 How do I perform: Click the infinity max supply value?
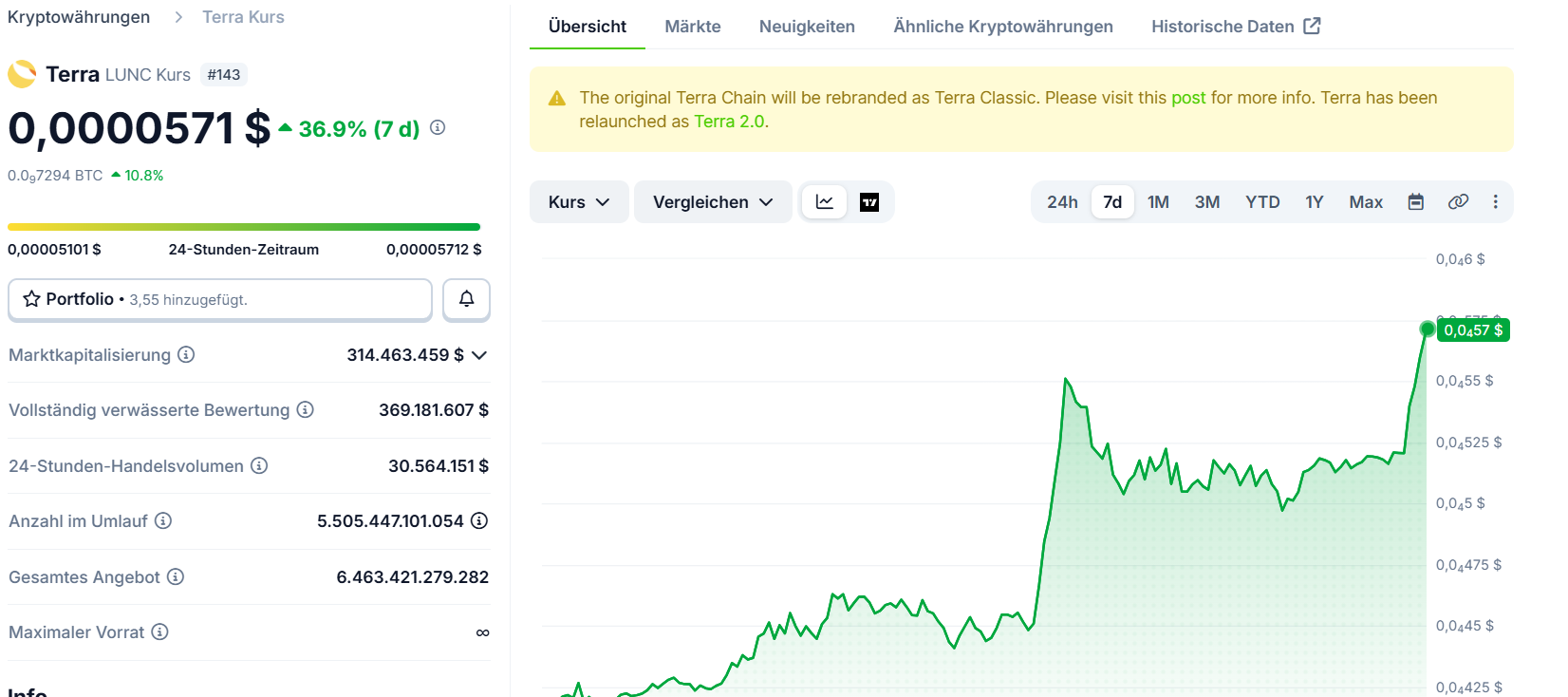click(482, 632)
